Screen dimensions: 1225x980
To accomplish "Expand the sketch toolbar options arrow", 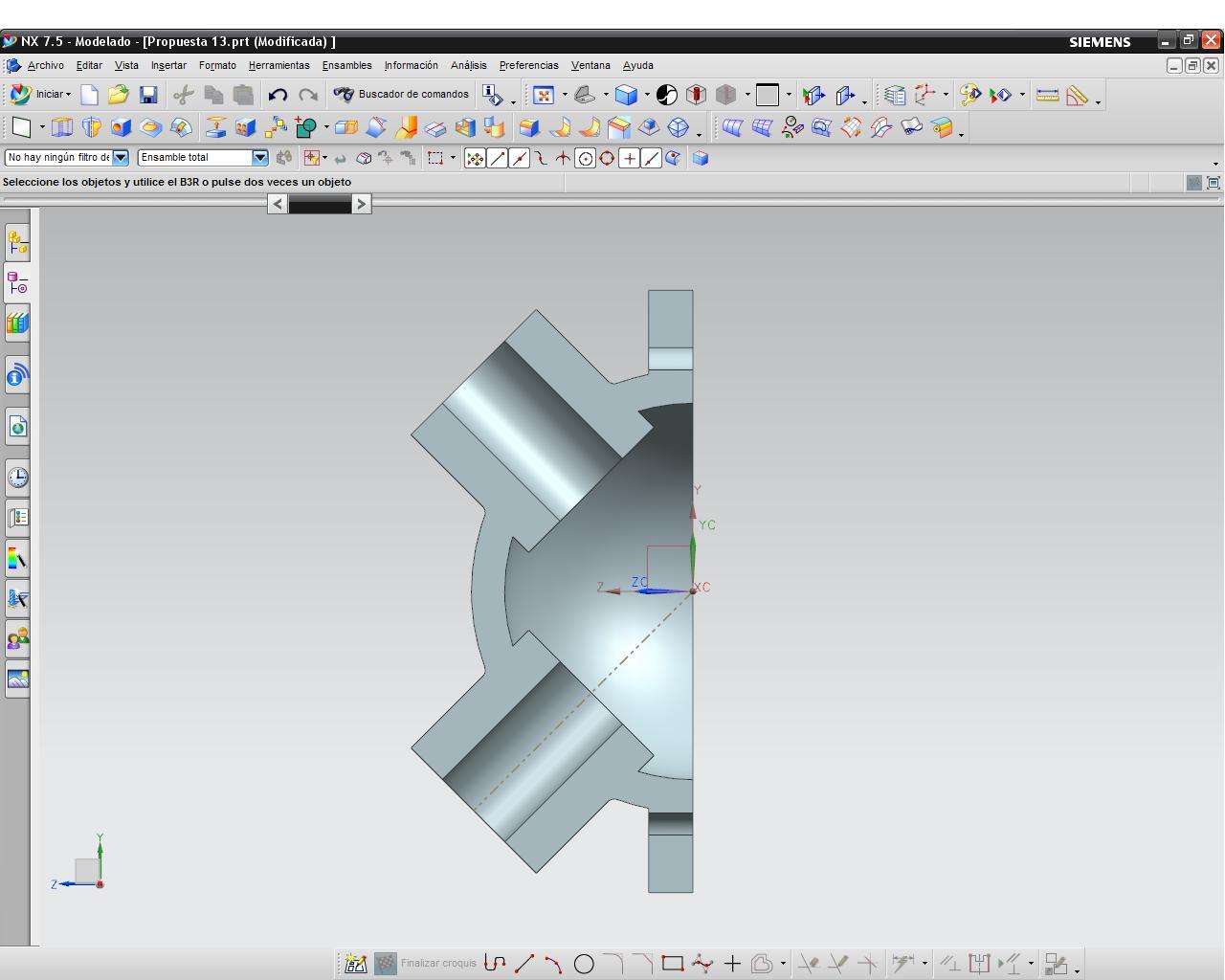I will (x=1077, y=971).
